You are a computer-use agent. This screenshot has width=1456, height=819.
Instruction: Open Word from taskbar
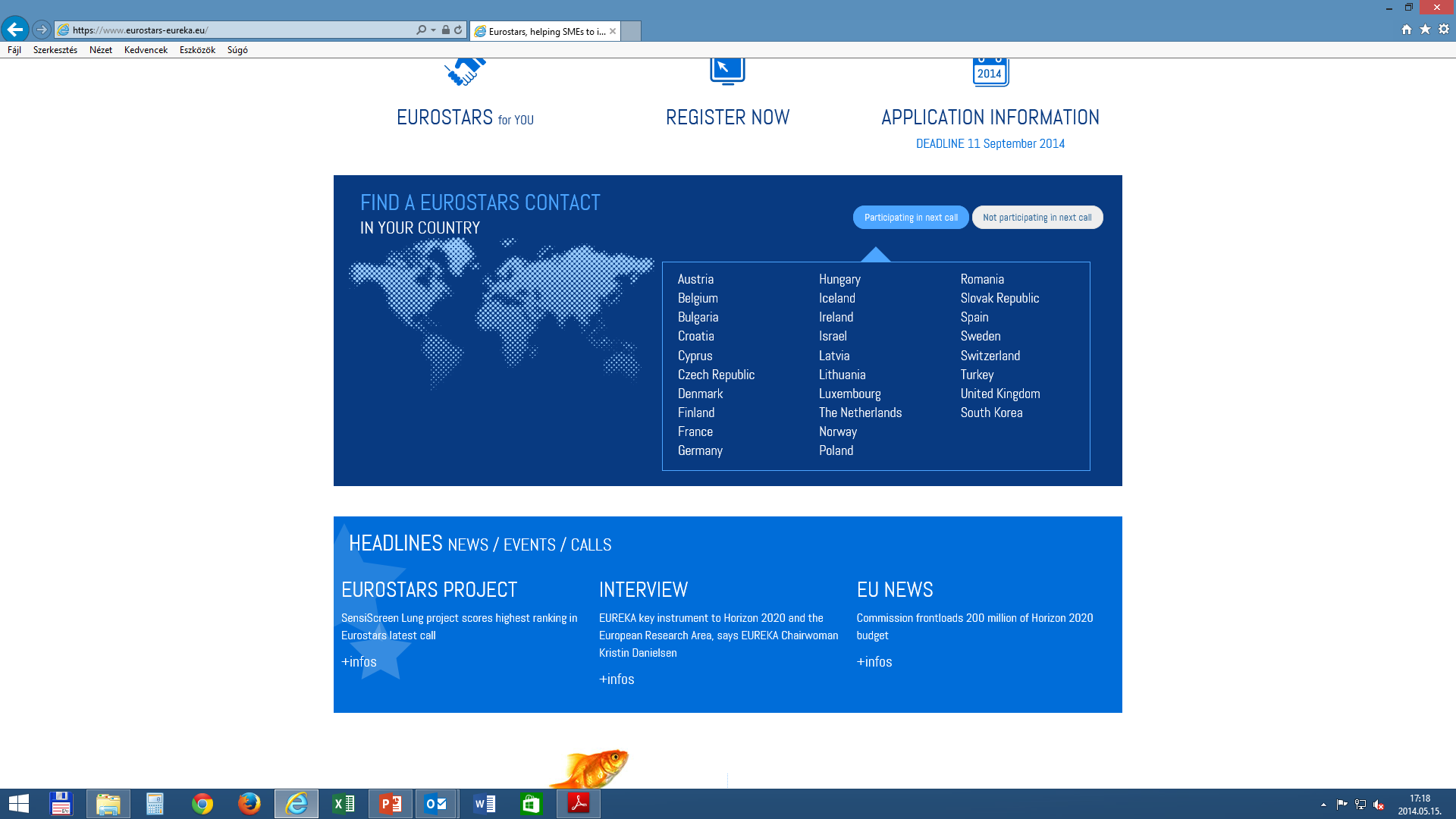coord(484,804)
